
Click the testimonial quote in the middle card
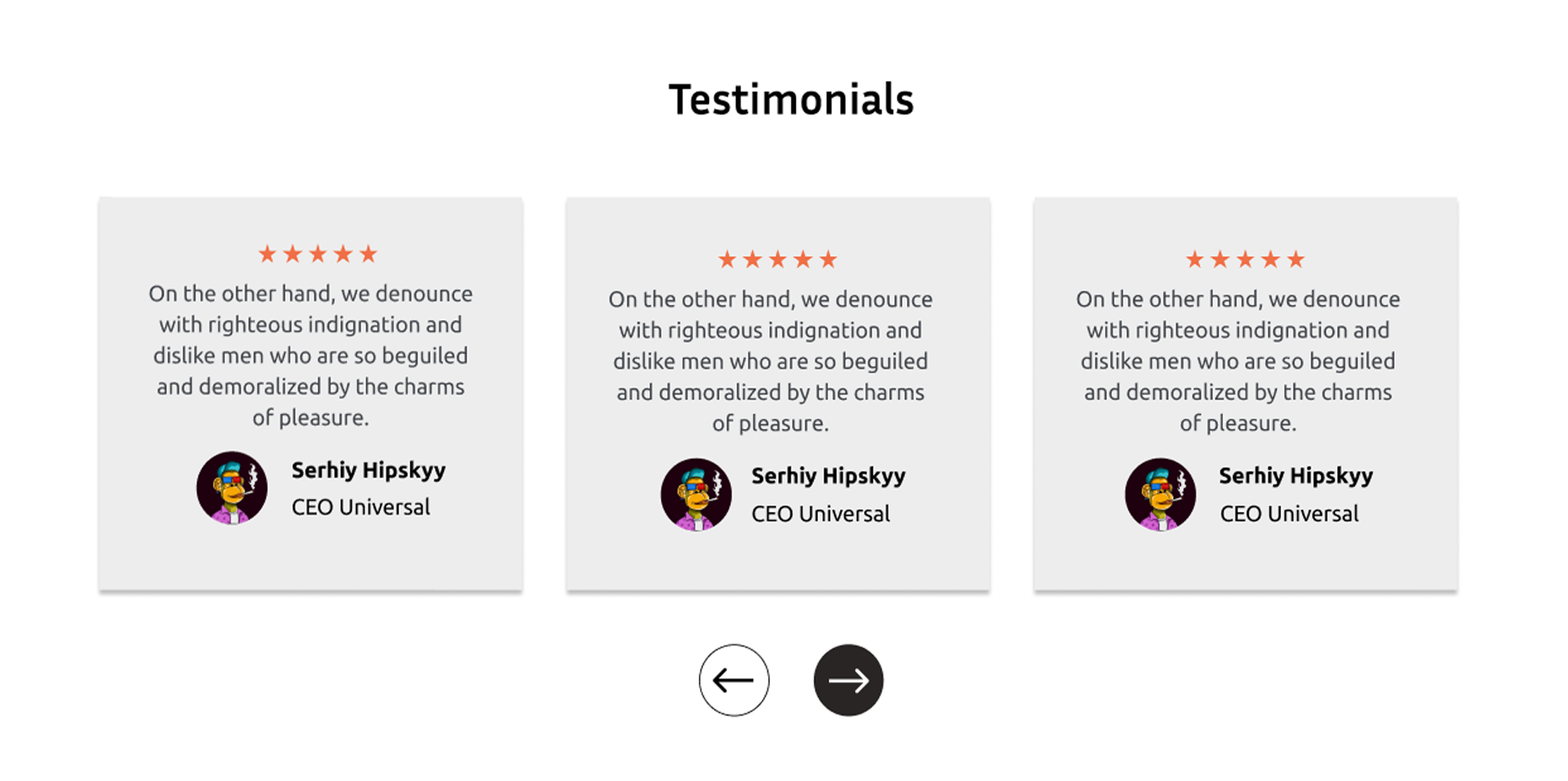pos(771,362)
